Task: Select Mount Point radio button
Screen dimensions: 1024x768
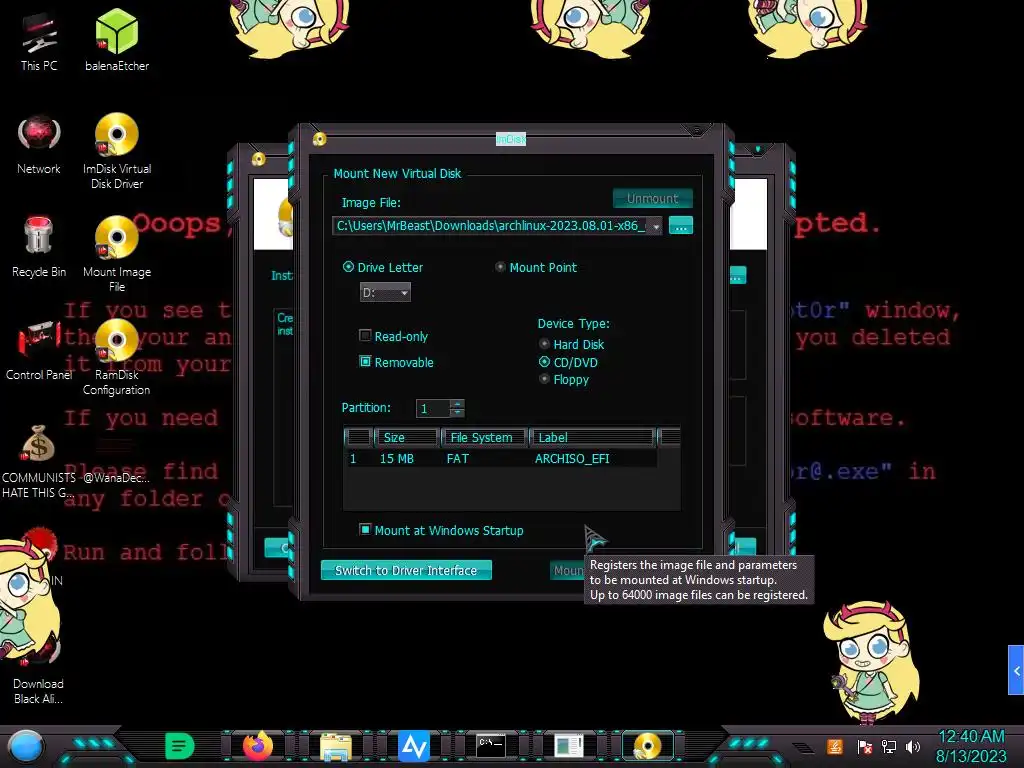Action: [500, 266]
